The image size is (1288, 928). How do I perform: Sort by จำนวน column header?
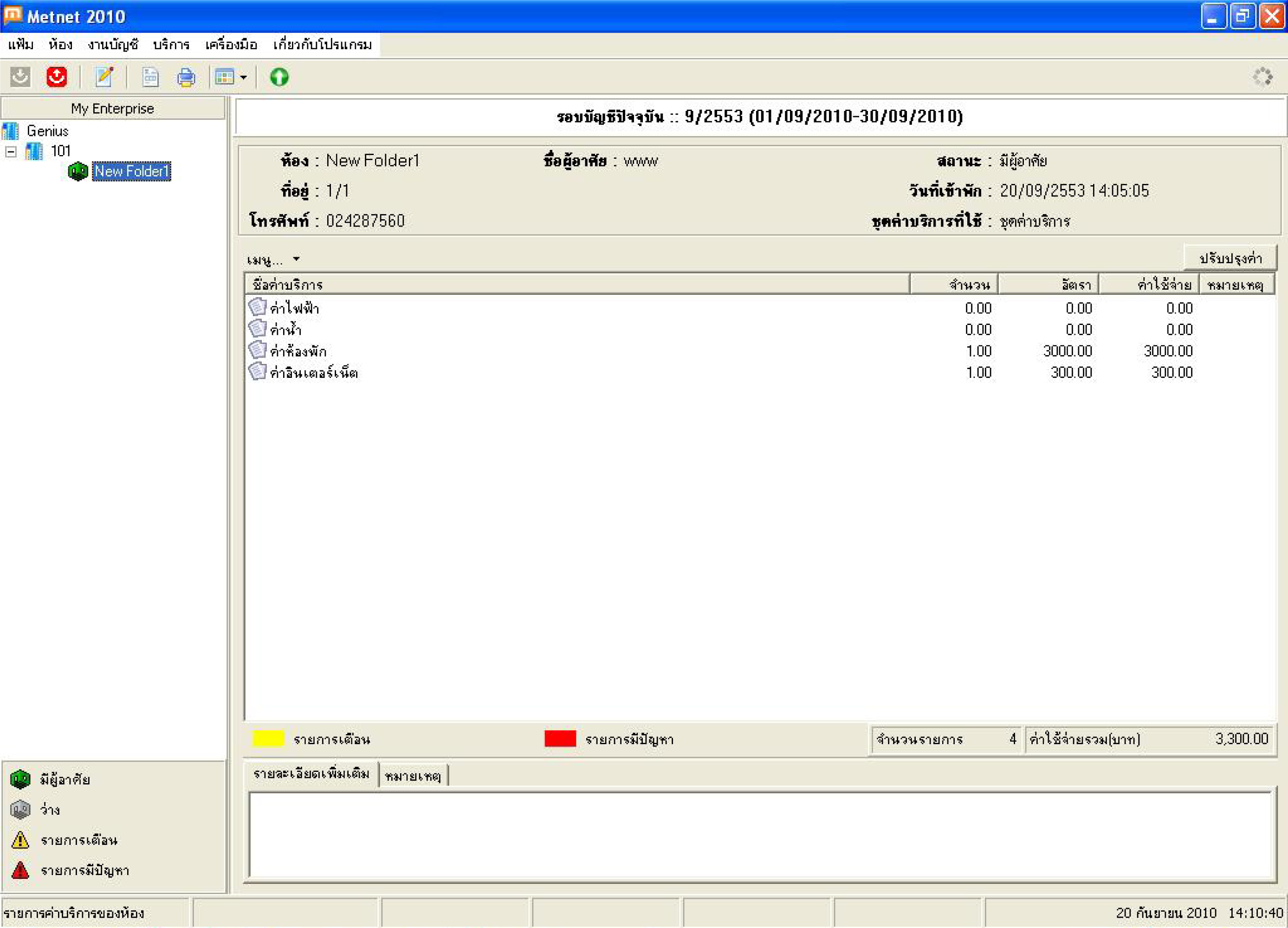pyautogui.click(x=954, y=285)
